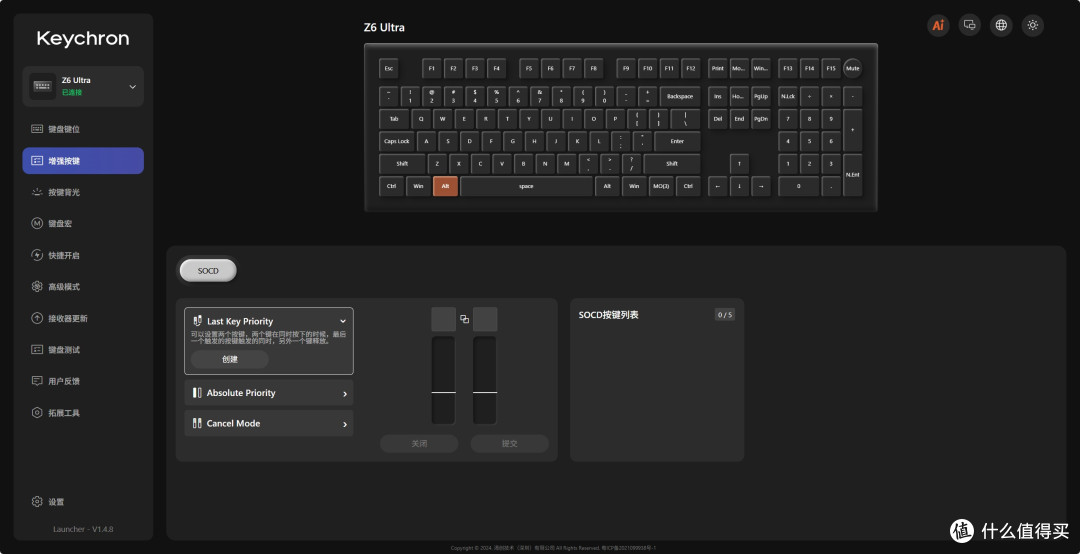
Task: Click the left arrow key on keyboard
Action: (717, 186)
